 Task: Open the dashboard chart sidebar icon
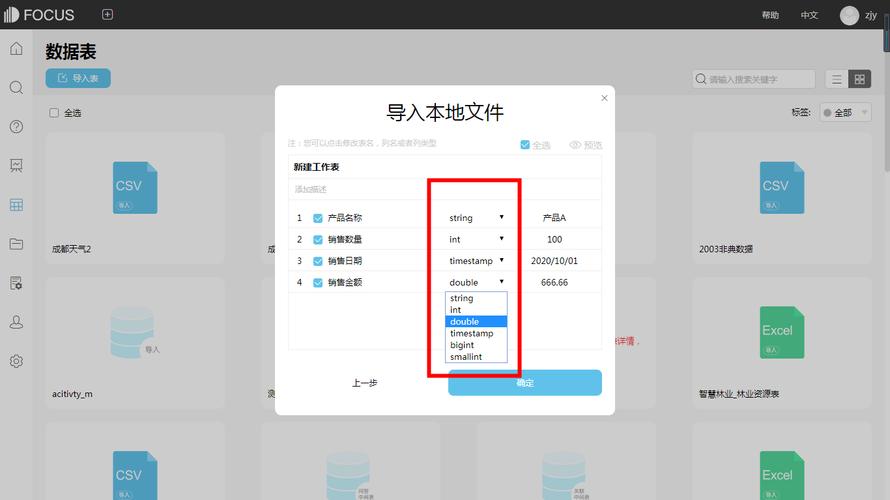(16, 165)
